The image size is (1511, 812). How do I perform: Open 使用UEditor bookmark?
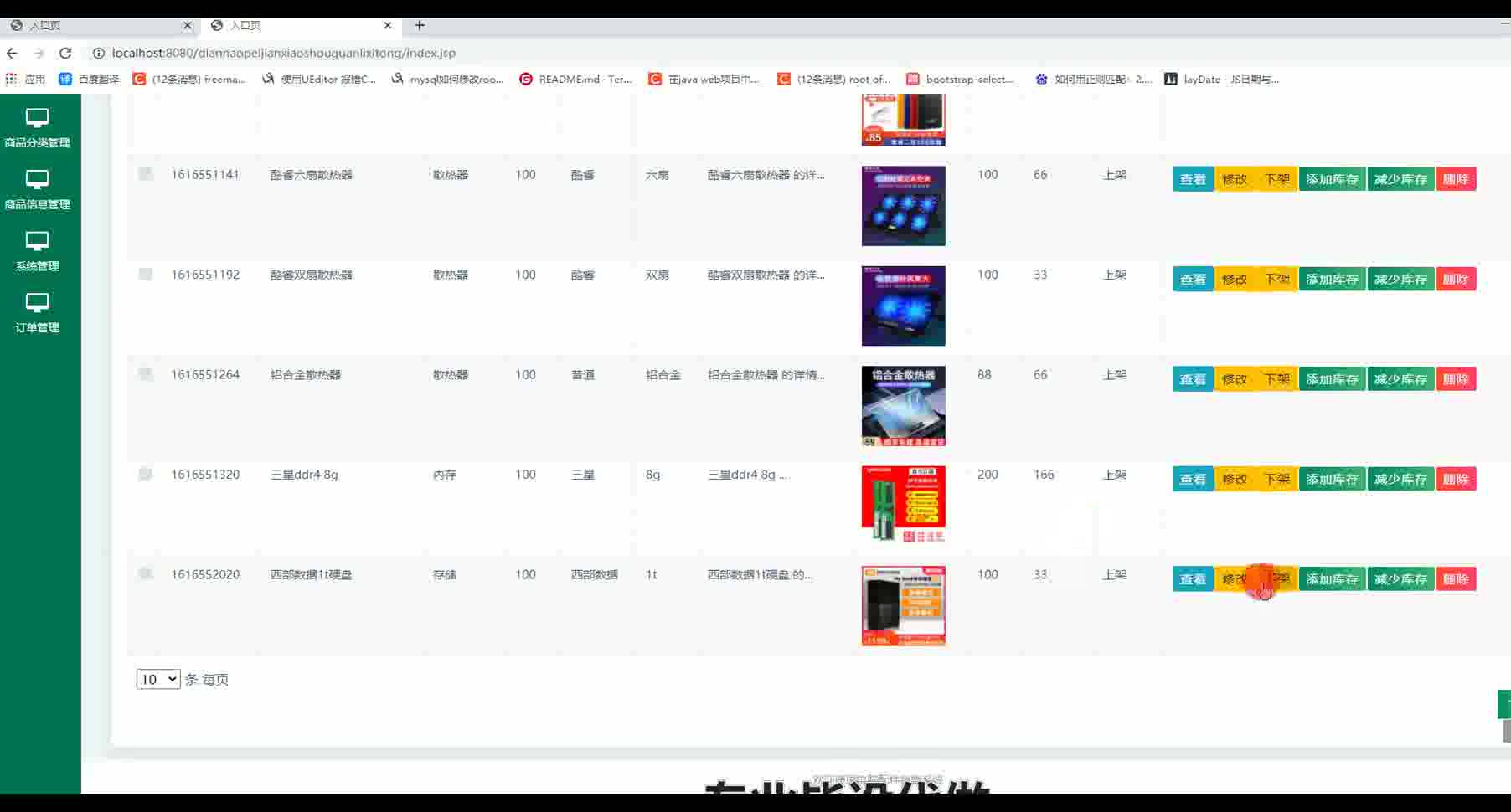click(319, 79)
